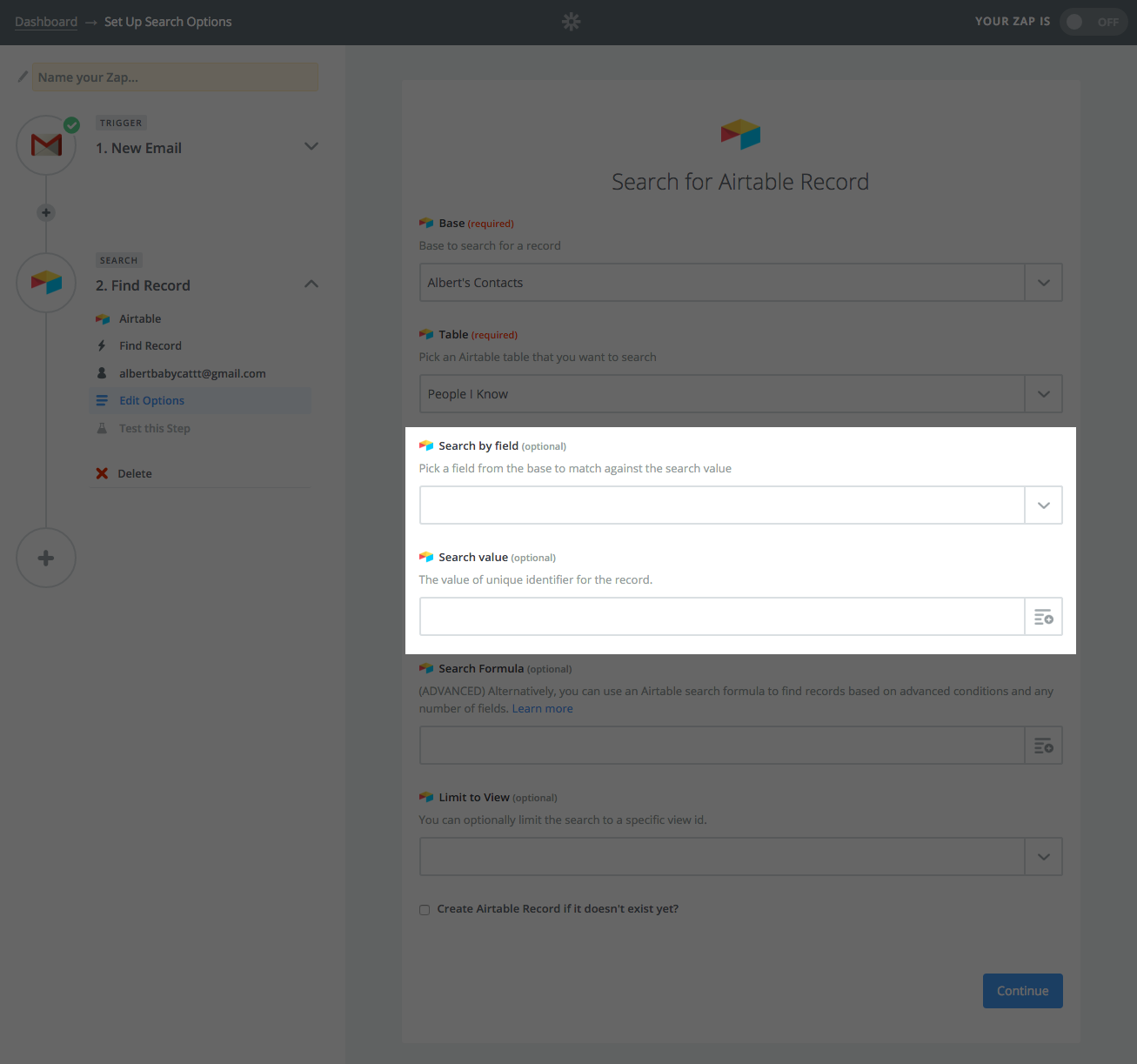
Task: Click the 1. New Email step title
Action: point(138,148)
